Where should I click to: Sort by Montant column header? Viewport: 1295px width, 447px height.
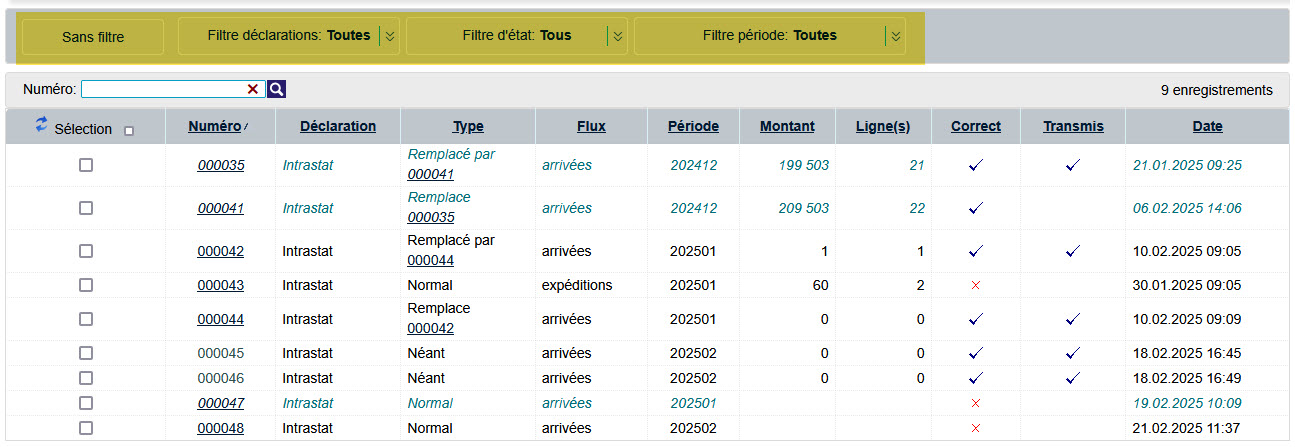(787, 126)
